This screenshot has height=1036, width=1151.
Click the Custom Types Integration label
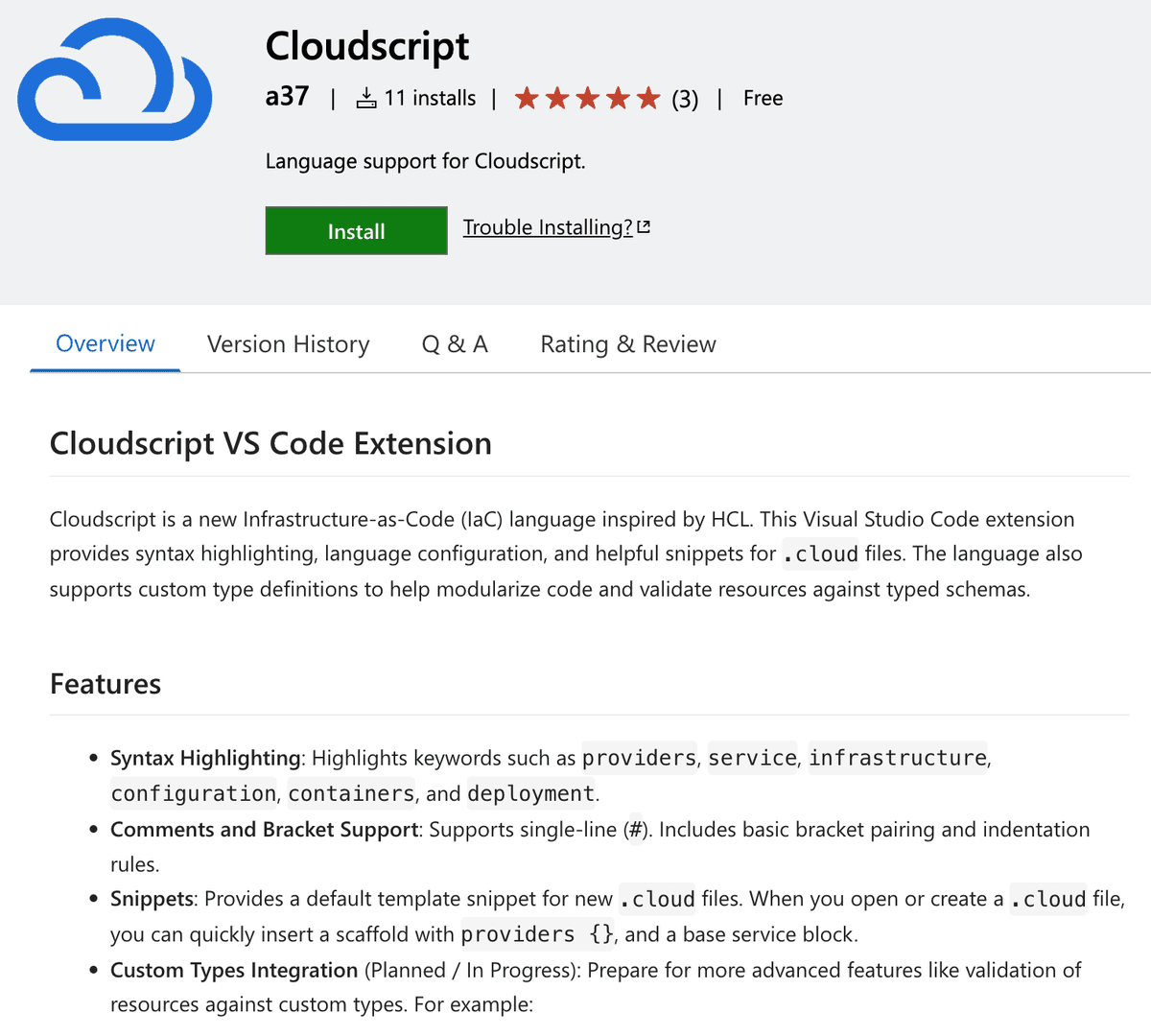tap(234, 970)
